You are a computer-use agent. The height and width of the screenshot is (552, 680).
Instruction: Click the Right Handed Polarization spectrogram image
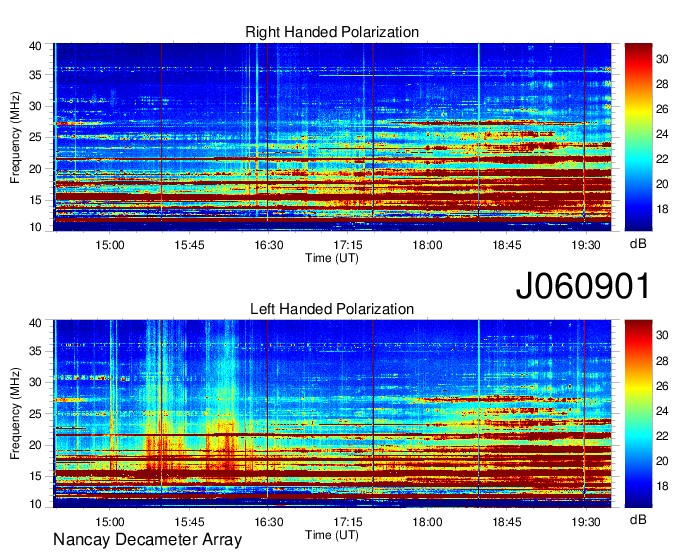(x=332, y=137)
